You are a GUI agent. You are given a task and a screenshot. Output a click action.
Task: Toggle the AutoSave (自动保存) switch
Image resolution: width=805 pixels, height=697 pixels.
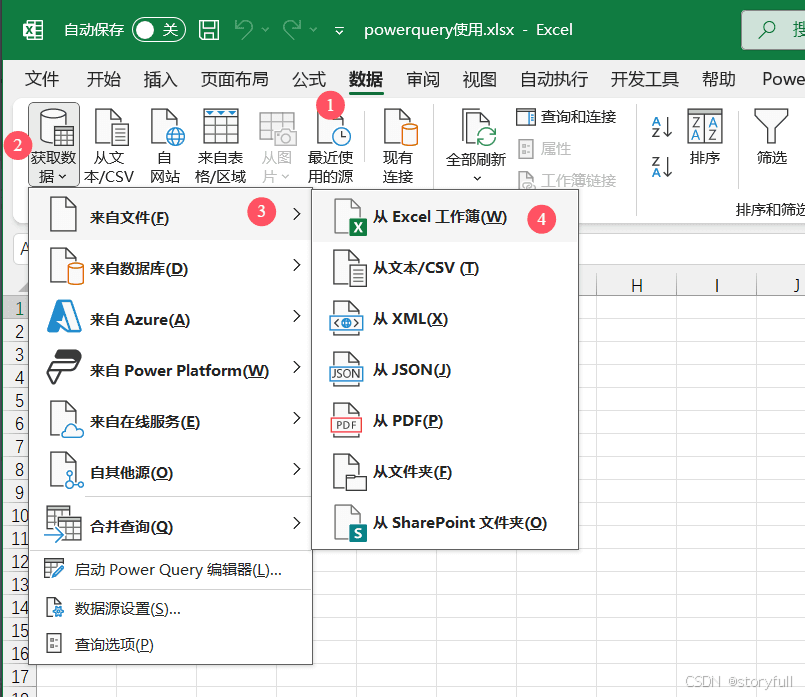pos(158,30)
